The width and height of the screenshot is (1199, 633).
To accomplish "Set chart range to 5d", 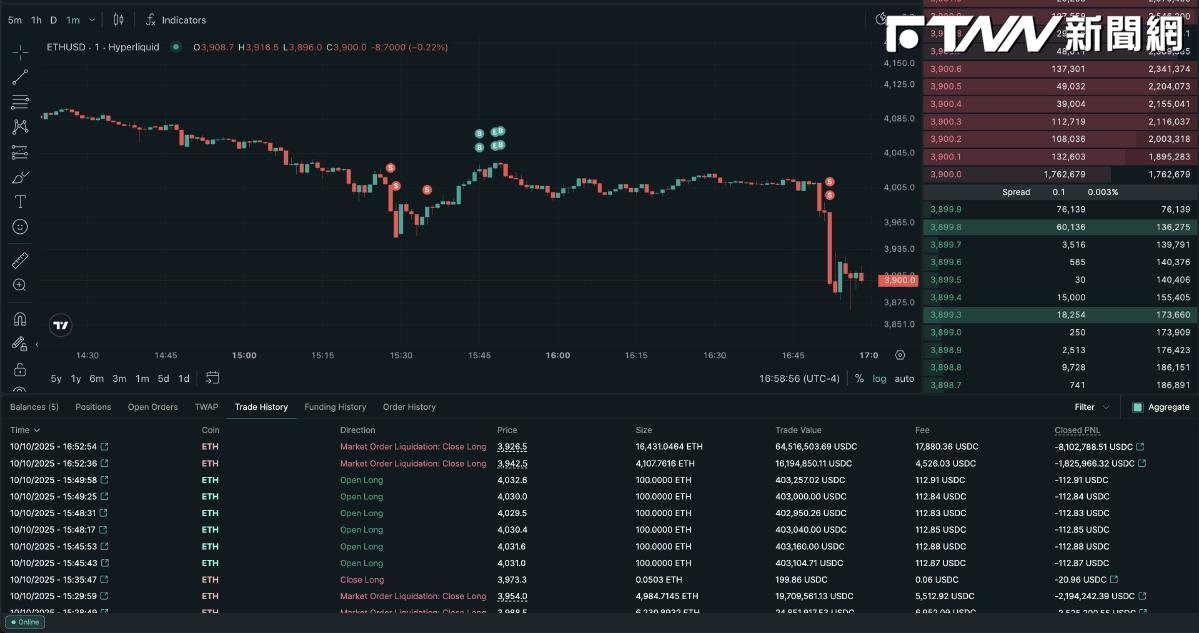I will 164,378.
